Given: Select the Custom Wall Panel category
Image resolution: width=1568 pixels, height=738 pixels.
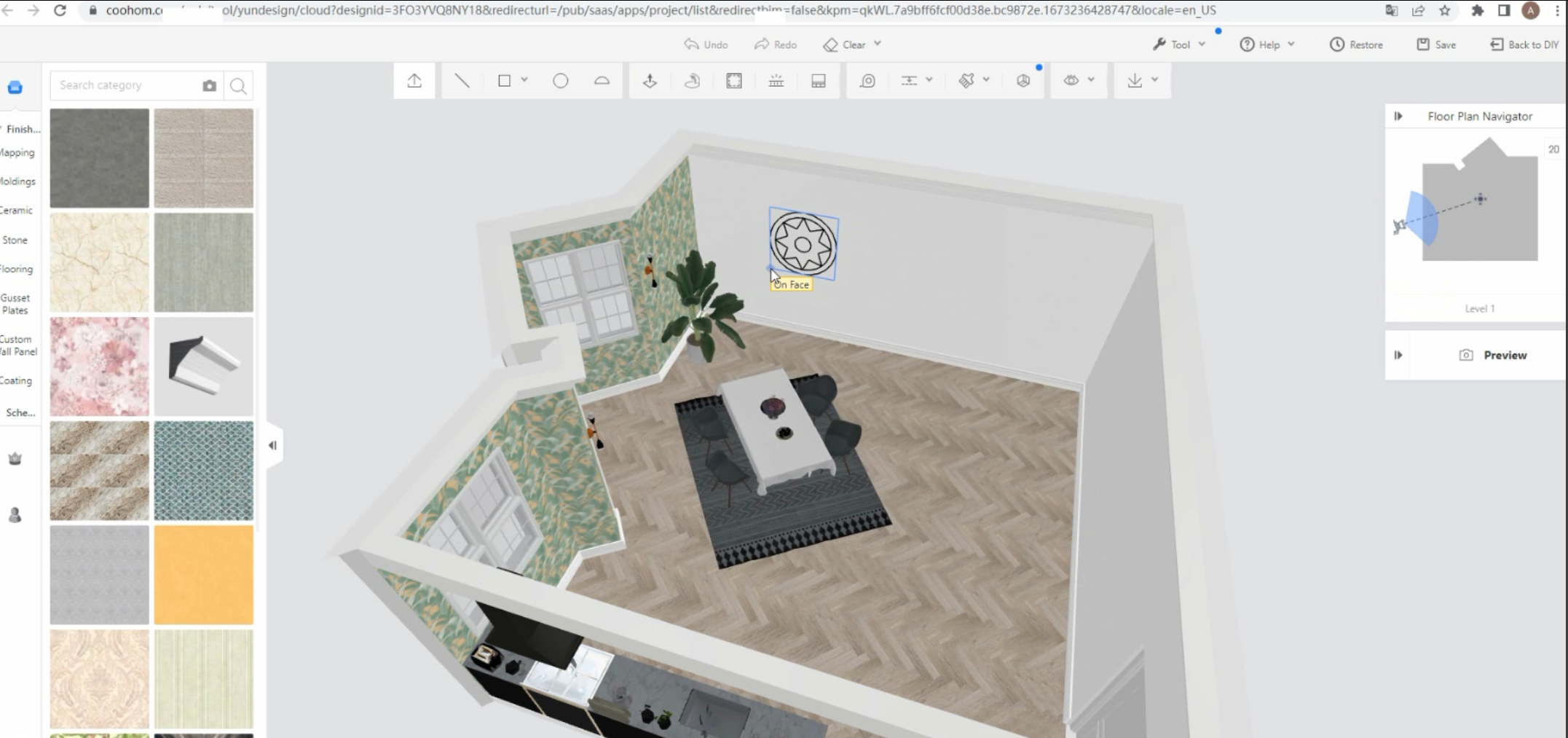Looking at the screenshot, I should tap(18, 345).
